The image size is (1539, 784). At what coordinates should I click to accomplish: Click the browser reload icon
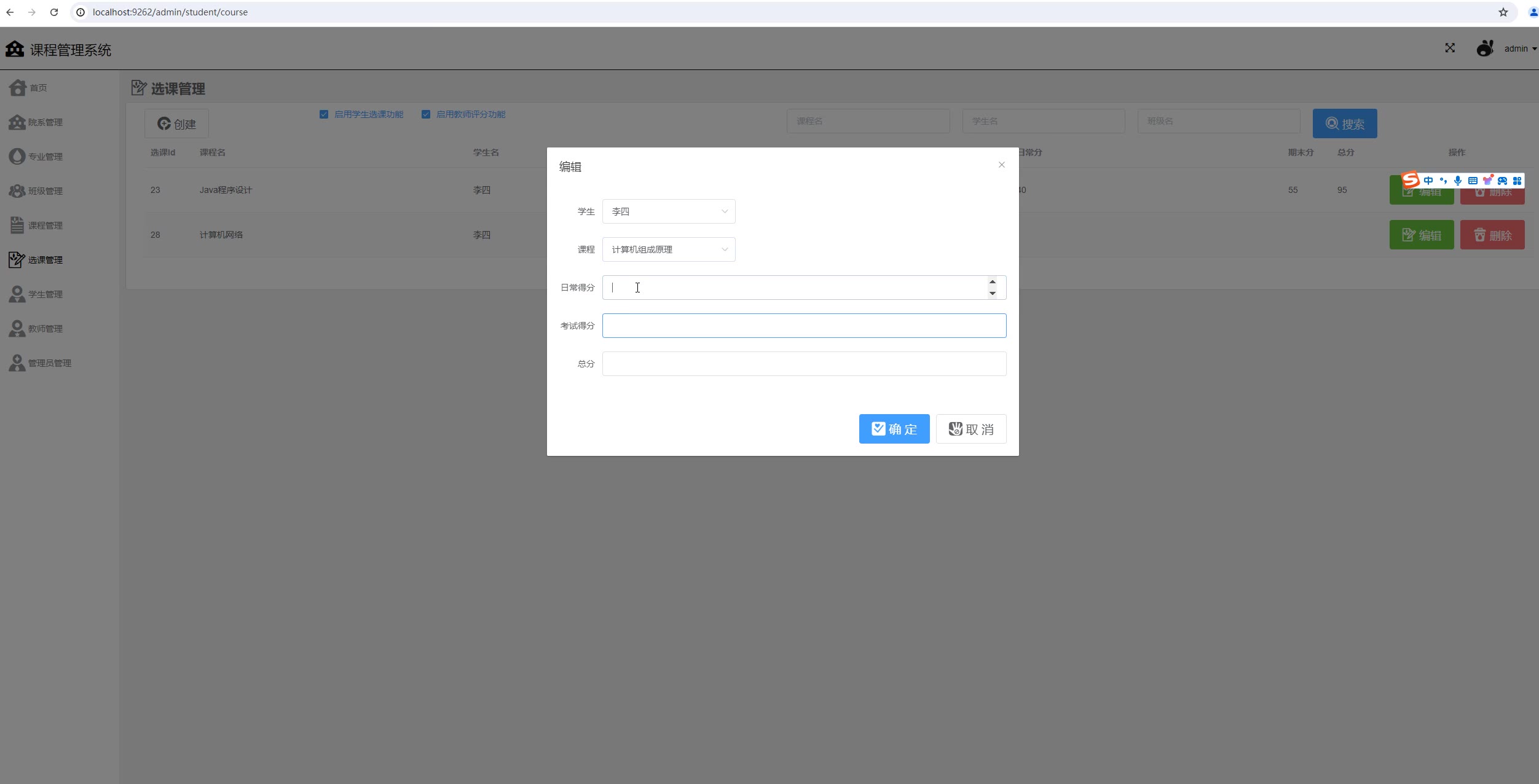pos(54,12)
